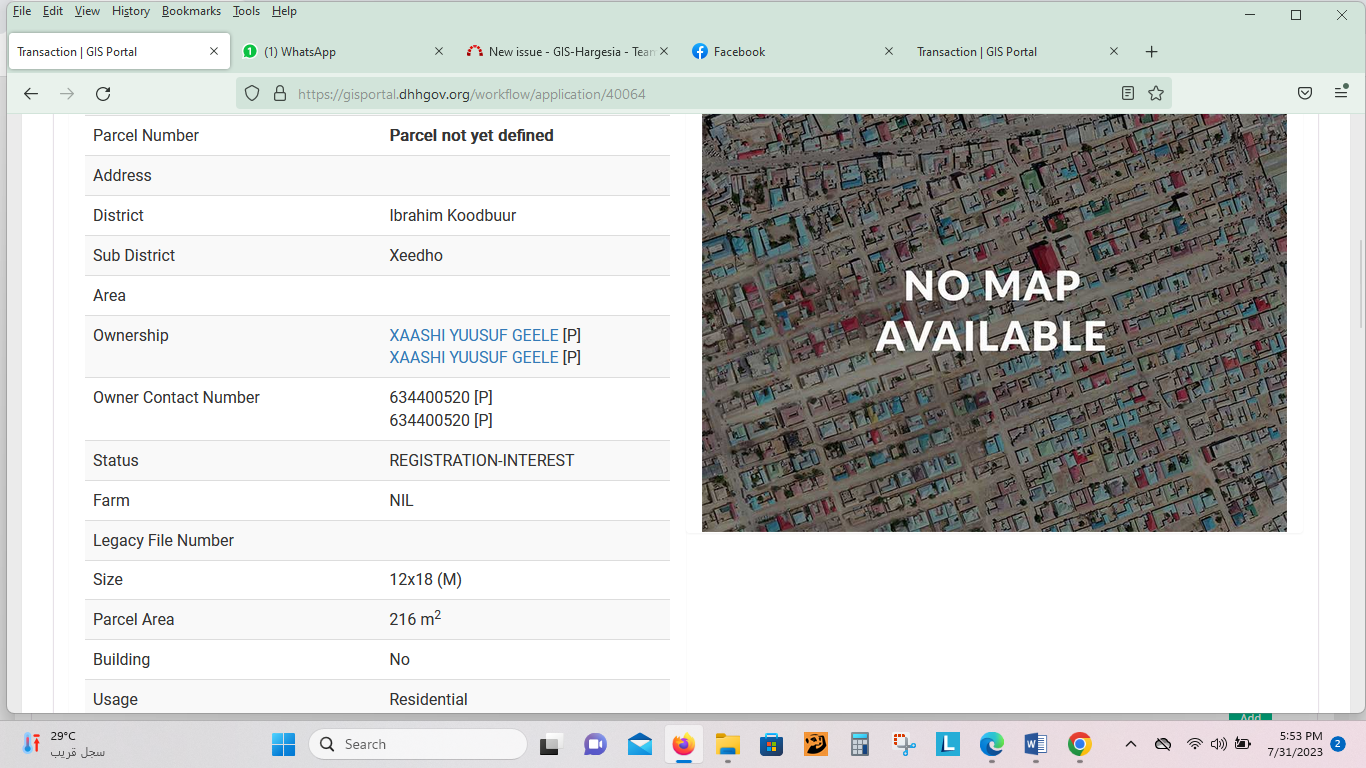
Task: Go back to the previous page
Action: point(31,93)
